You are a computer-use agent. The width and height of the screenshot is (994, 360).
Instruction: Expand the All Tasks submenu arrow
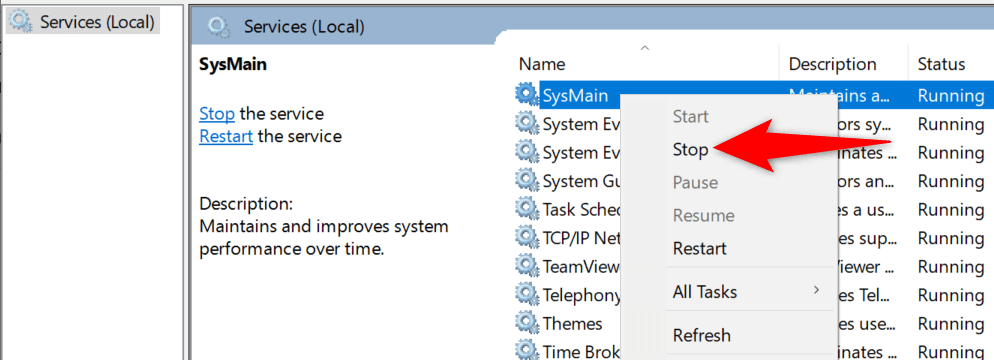(x=816, y=290)
